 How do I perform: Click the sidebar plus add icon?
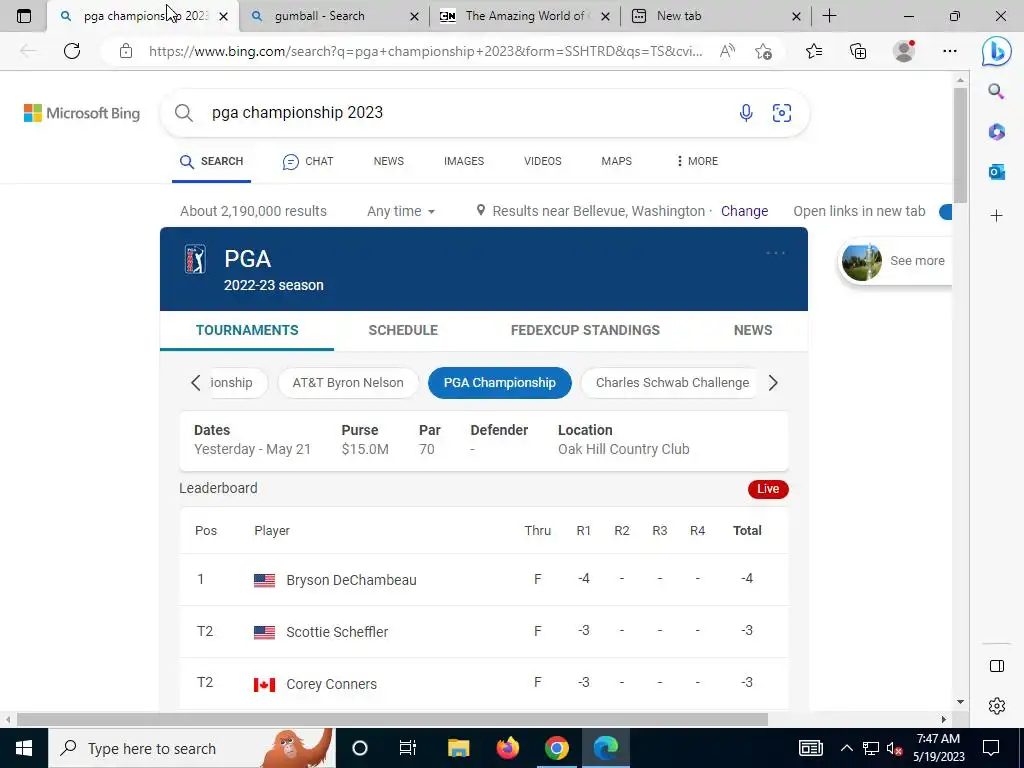coord(997,216)
